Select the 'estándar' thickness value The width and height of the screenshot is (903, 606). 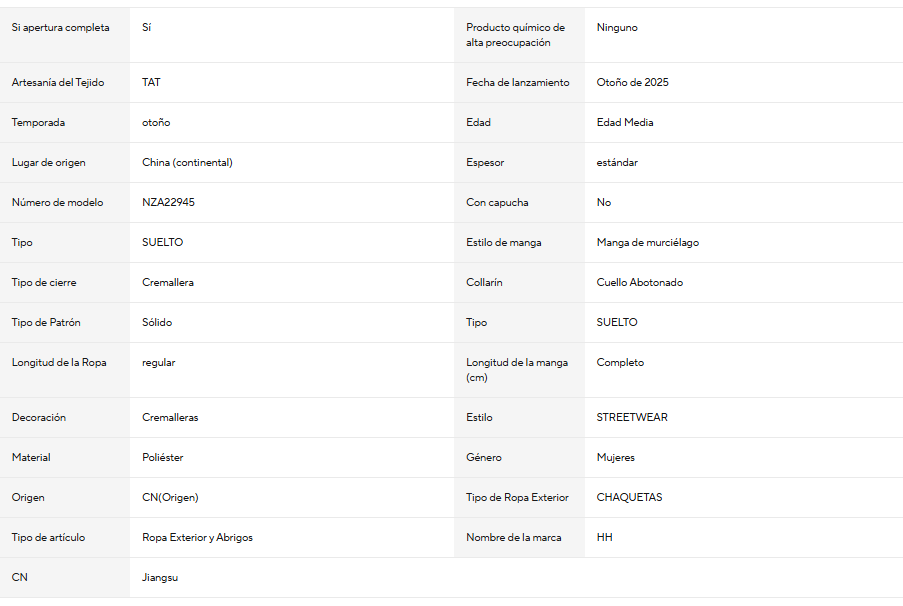pos(617,162)
